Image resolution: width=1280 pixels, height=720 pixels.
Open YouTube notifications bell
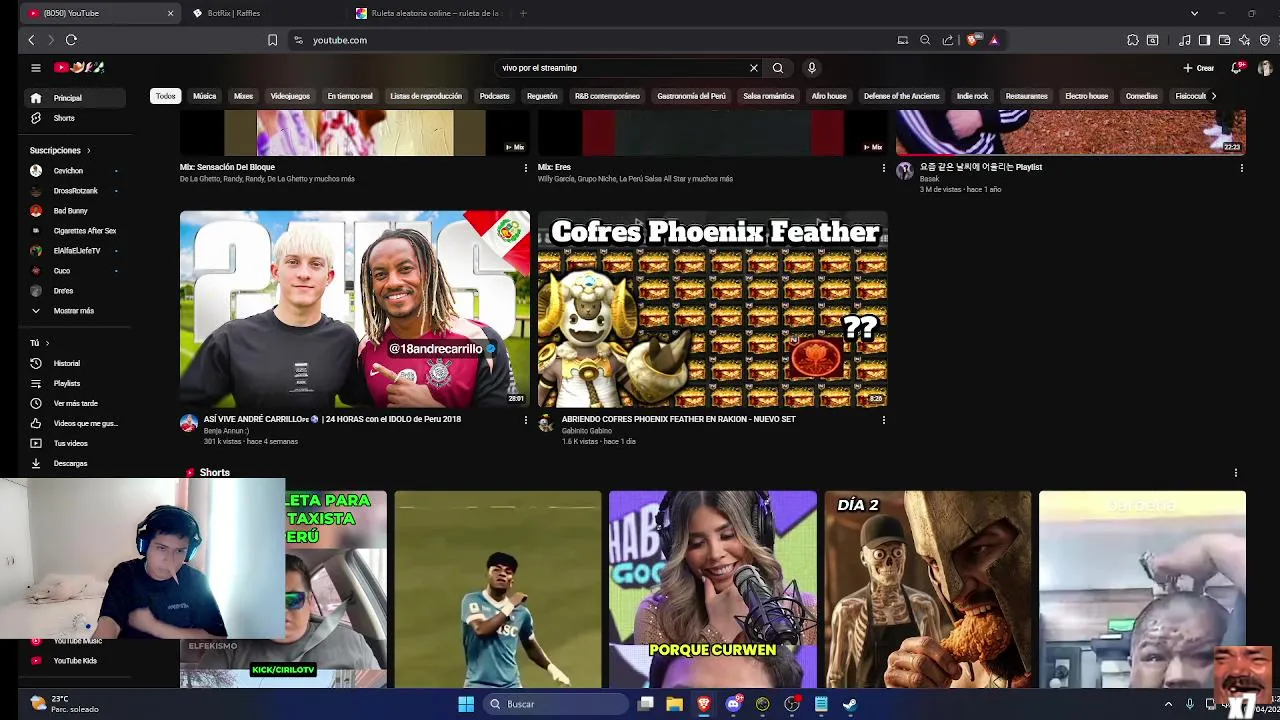point(1237,68)
